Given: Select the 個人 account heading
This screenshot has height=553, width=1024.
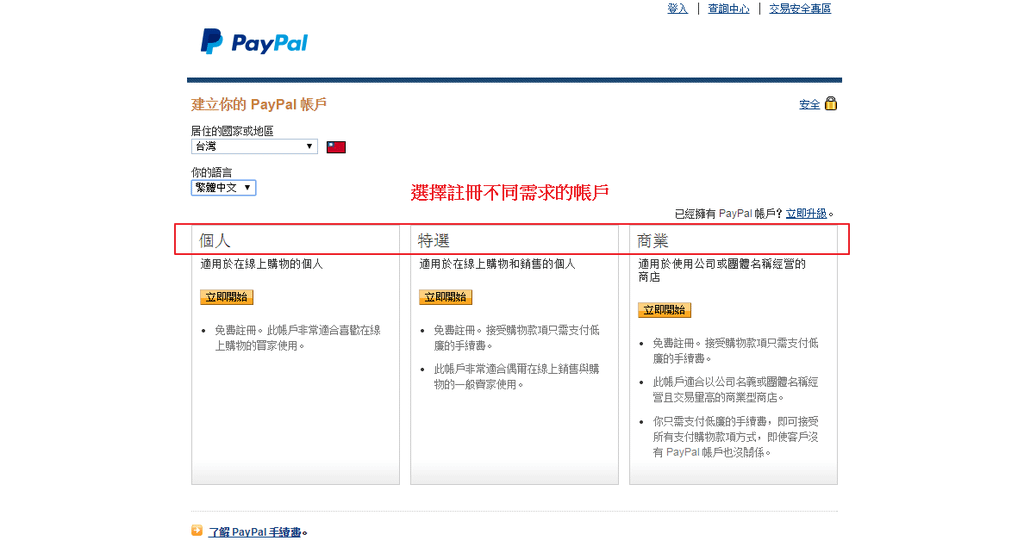Looking at the screenshot, I should [215, 241].
